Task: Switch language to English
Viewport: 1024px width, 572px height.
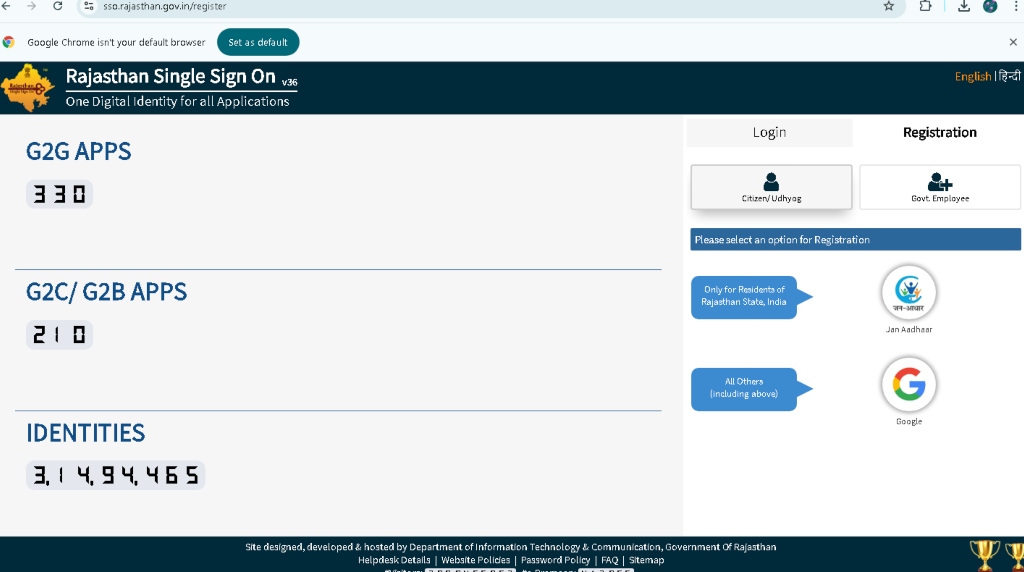Action: (972, 76)
